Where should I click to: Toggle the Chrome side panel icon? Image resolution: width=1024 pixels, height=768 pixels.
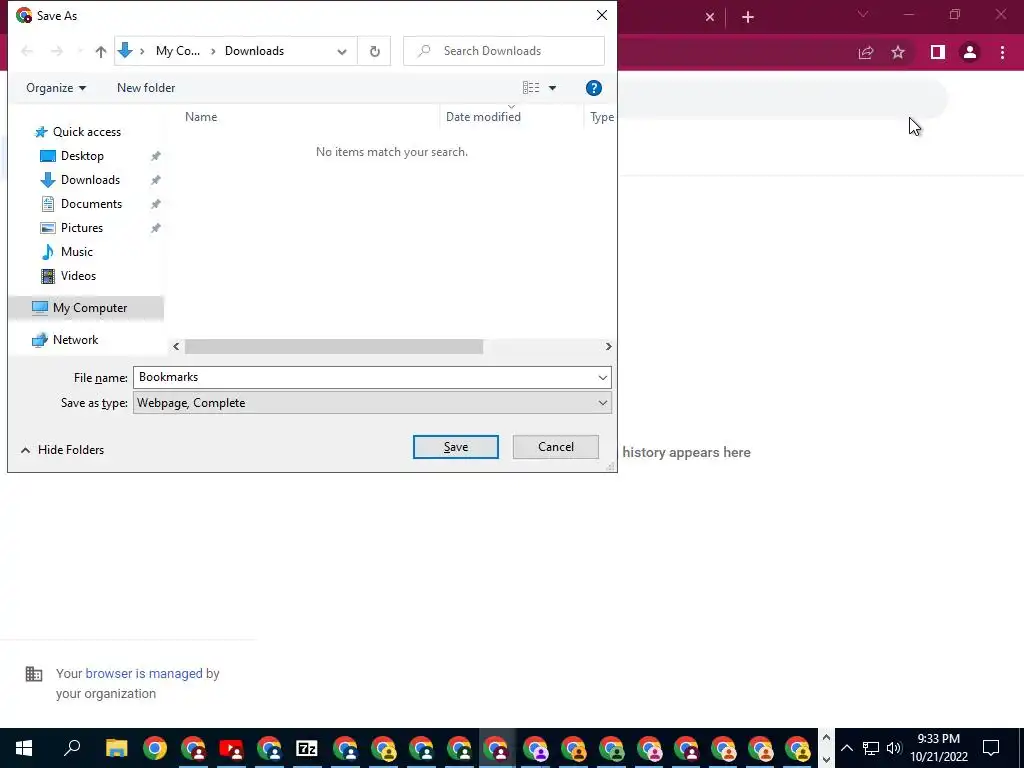pos(938,52)
